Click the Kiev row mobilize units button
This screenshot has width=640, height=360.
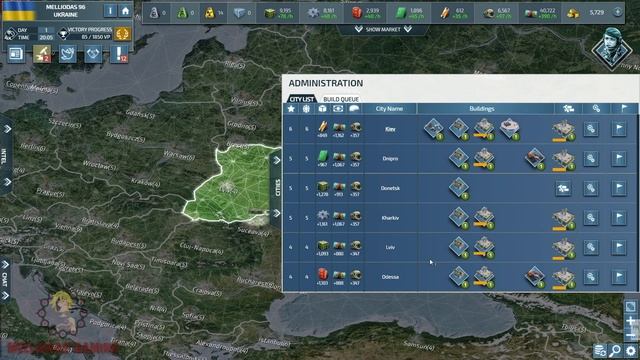coord(591,129)
